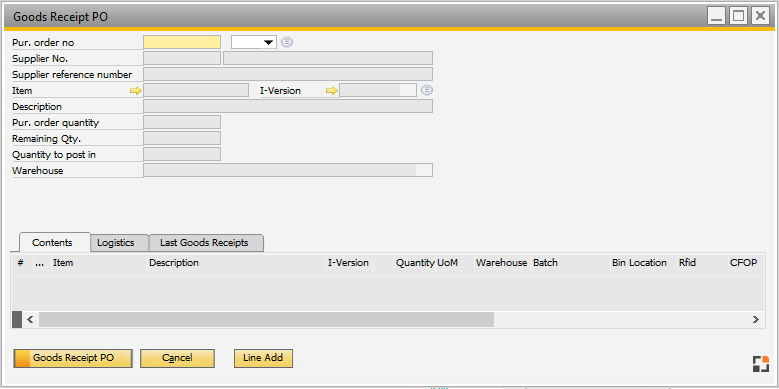Viewport: 779px width, 389px height.
Task: Click the Warehouse field
Action: click(x=288, y=170)
